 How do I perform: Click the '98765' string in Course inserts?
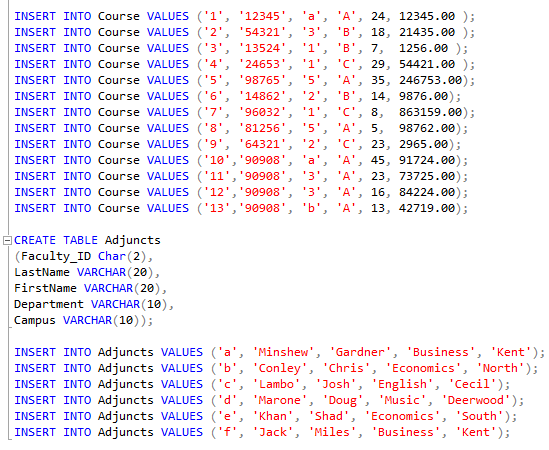point(263,80)
